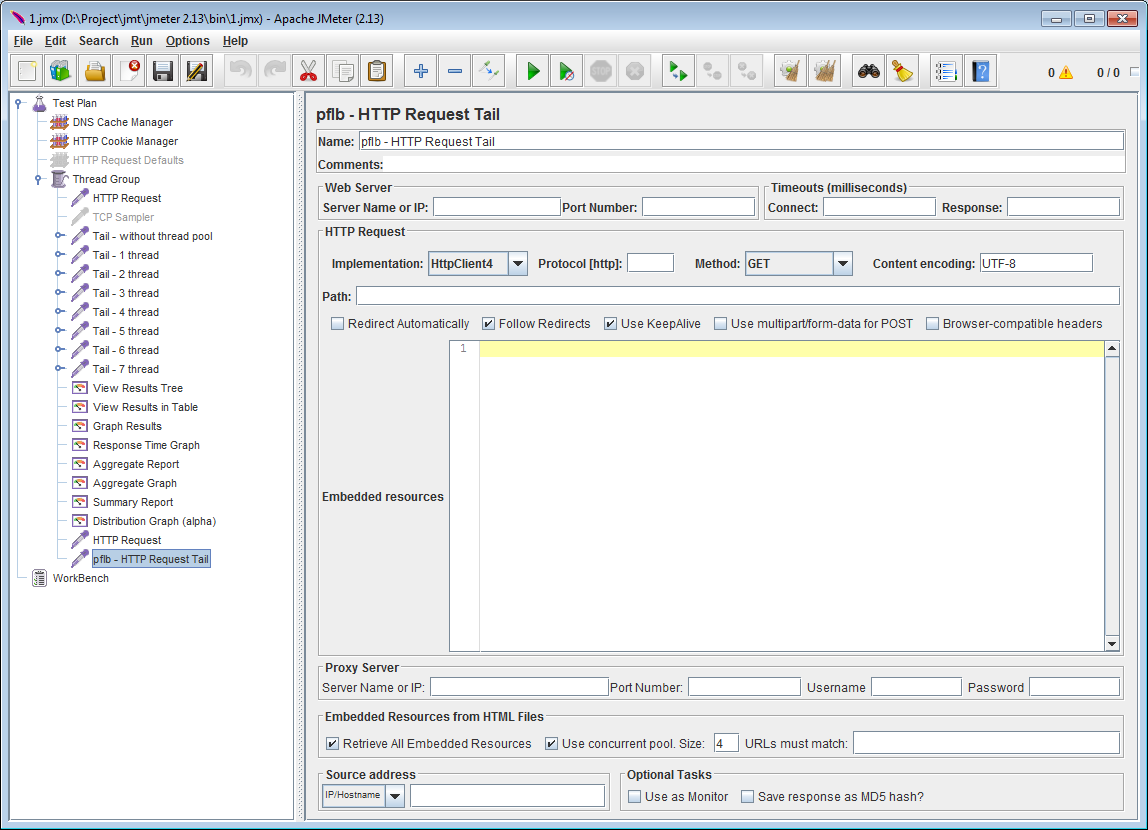
Task: Select Distribution Graph (alpha) listener
Action: tap(154, 521)
